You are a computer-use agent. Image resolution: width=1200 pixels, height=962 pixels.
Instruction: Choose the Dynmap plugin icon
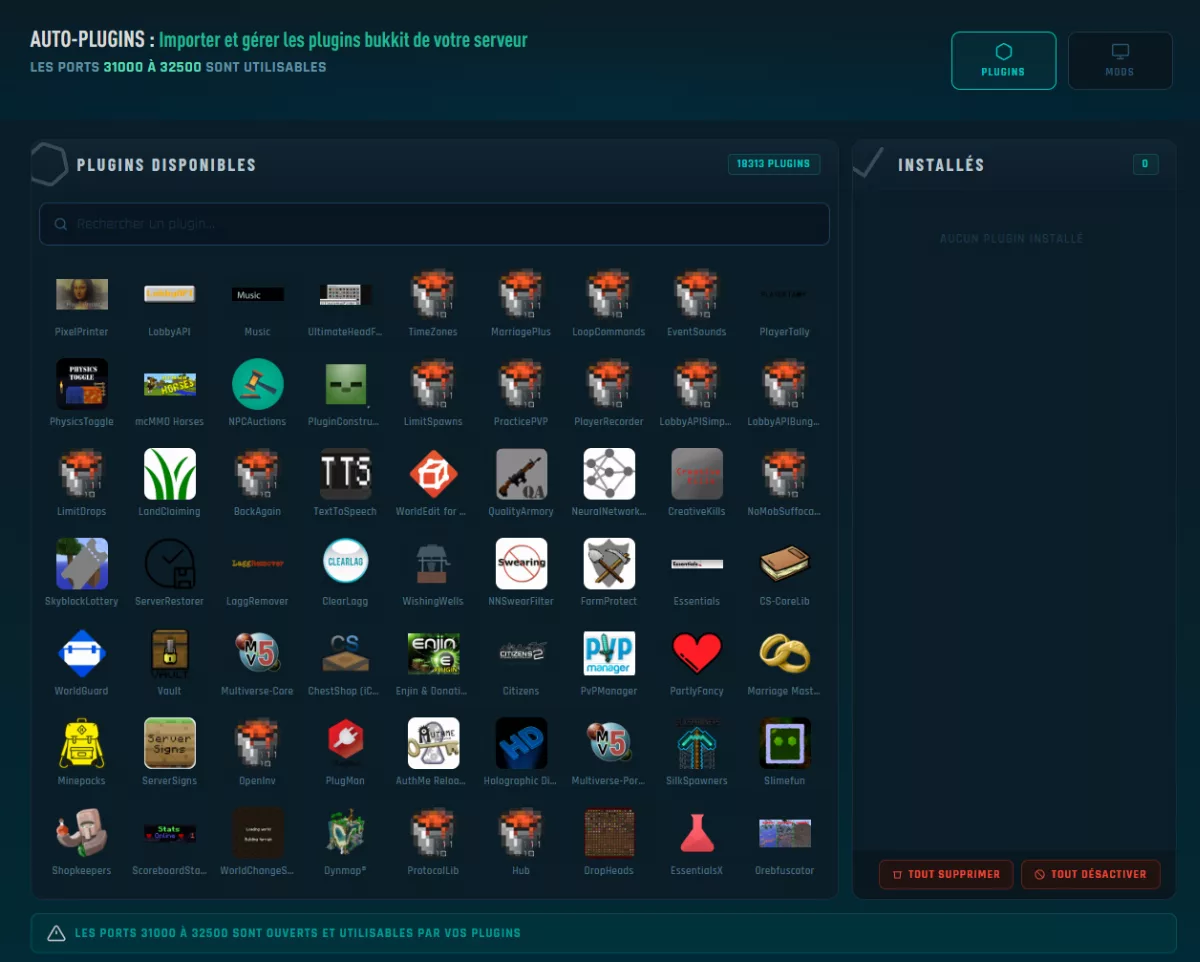pos(346,834)
